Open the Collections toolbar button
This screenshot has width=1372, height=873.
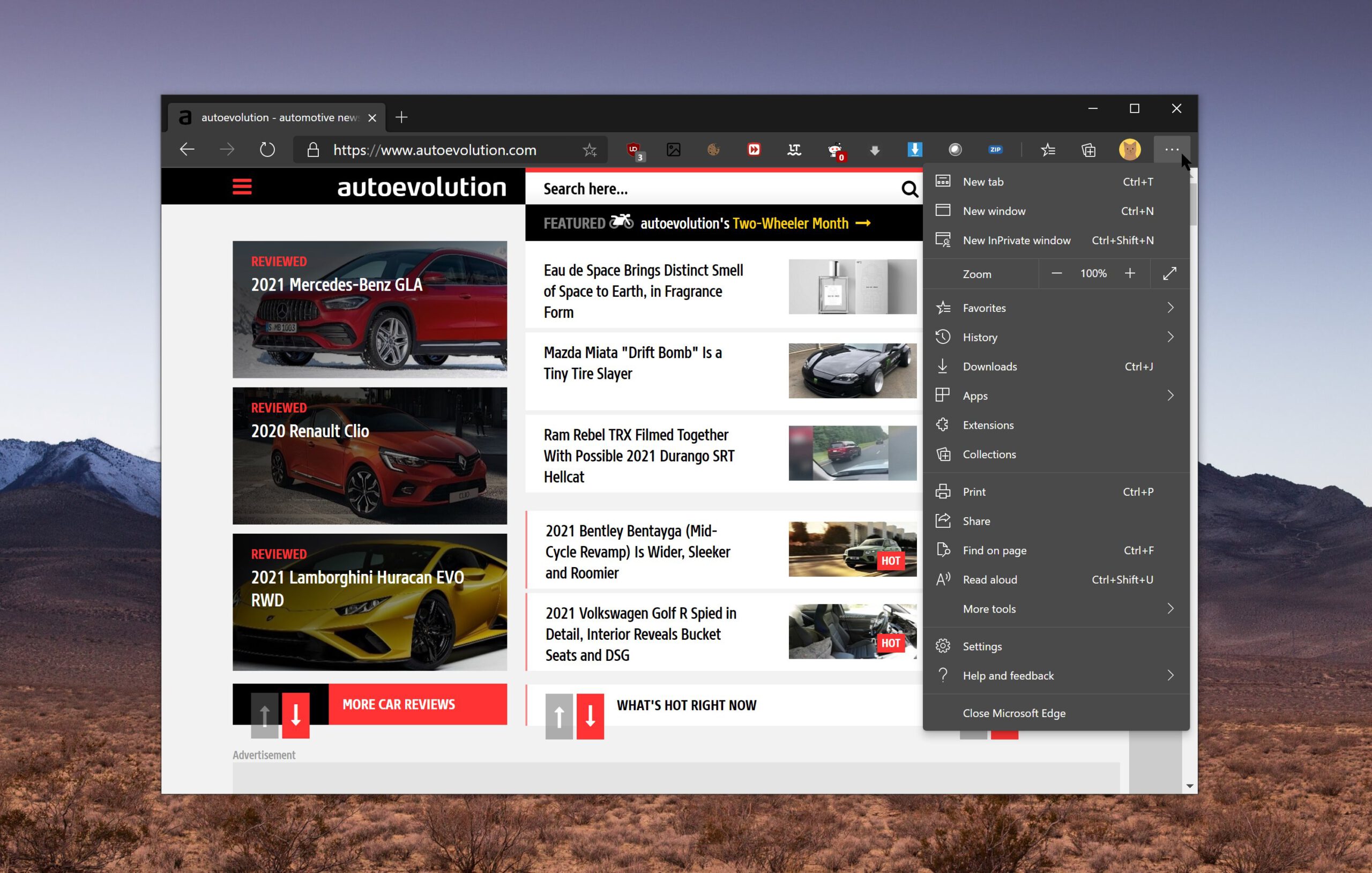pos(1088,150)
